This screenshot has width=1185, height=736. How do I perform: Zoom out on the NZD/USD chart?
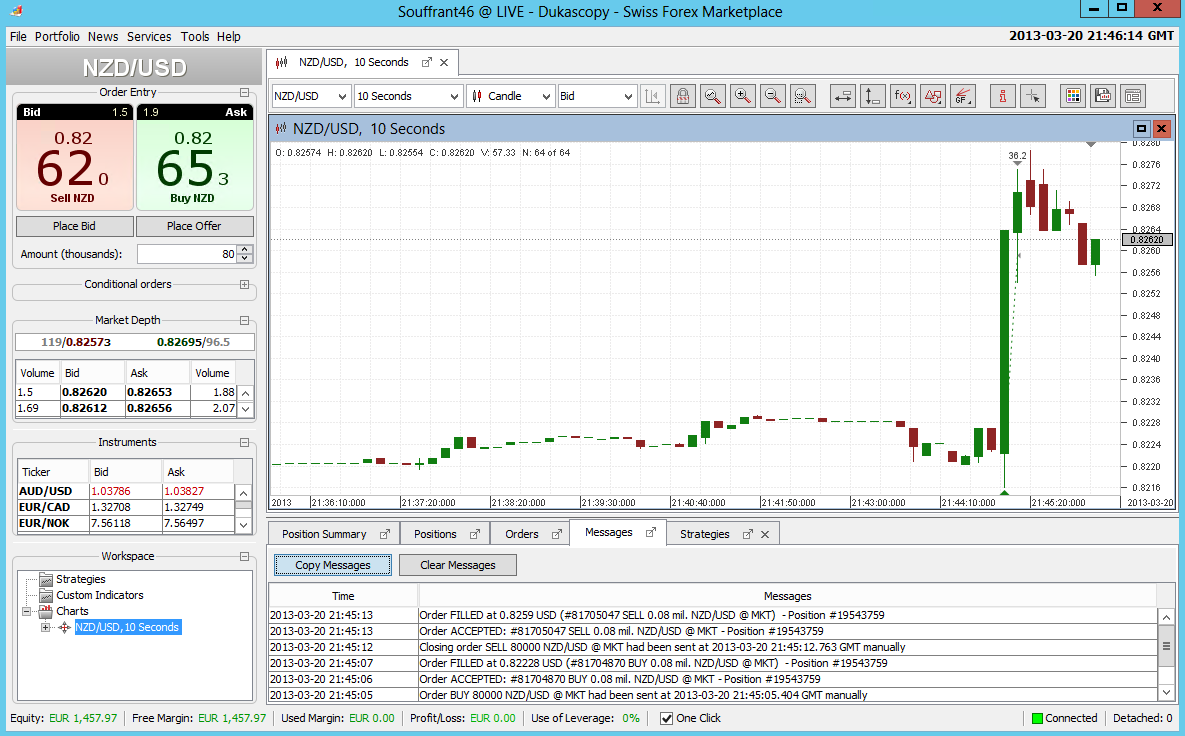click(x=772, y=96)
